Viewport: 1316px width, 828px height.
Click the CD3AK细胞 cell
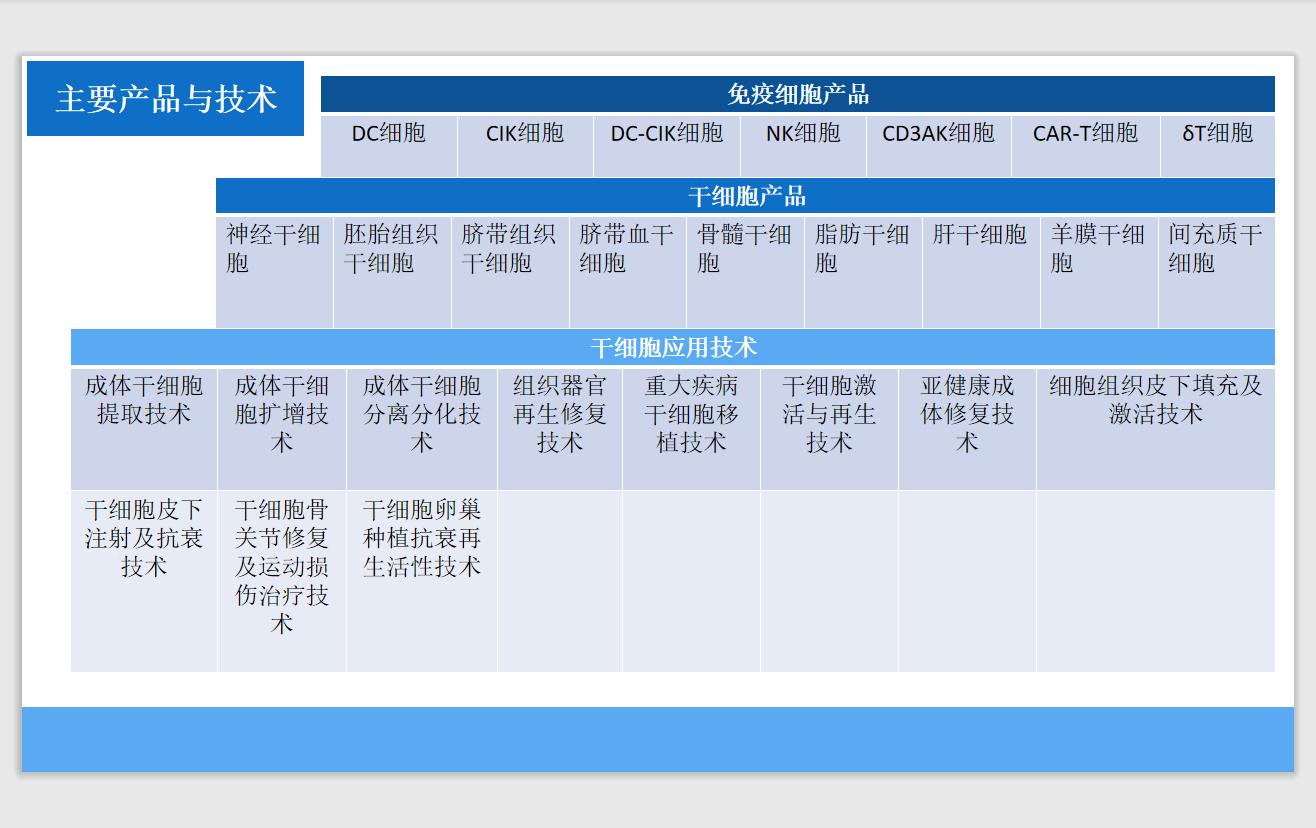938,134
